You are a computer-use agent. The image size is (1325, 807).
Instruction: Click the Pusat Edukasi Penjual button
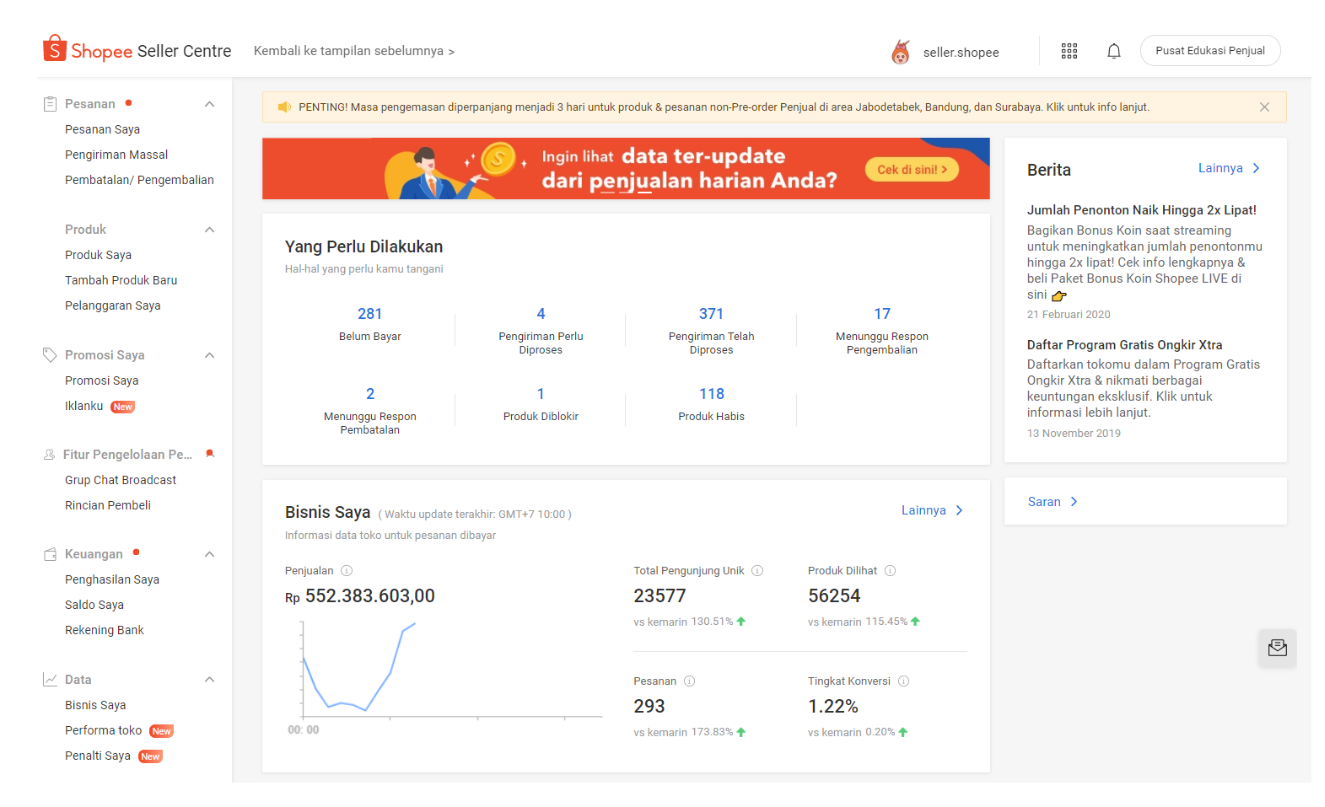[x=1210, y=50]
